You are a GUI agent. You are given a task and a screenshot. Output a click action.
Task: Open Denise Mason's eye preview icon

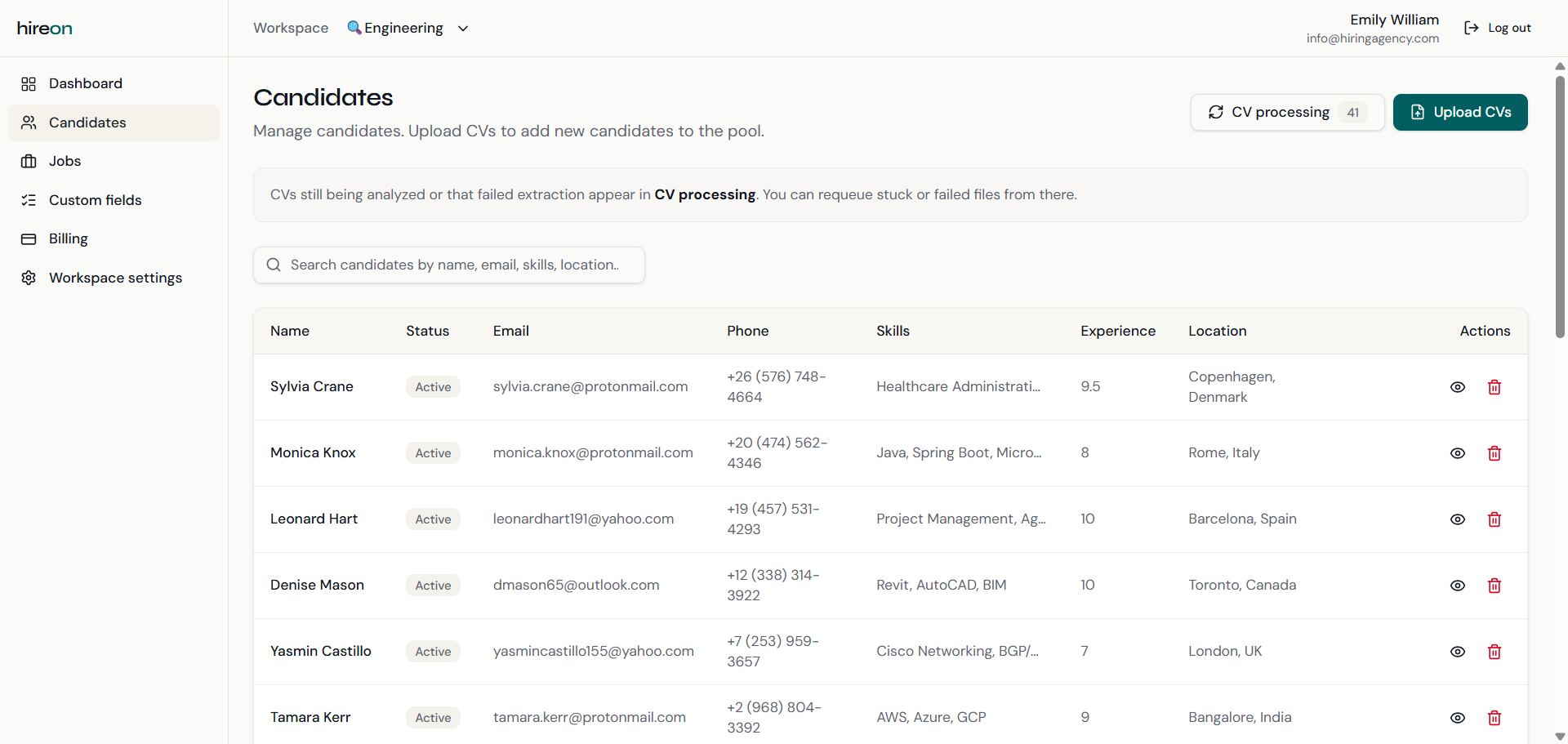(1458, 586)
